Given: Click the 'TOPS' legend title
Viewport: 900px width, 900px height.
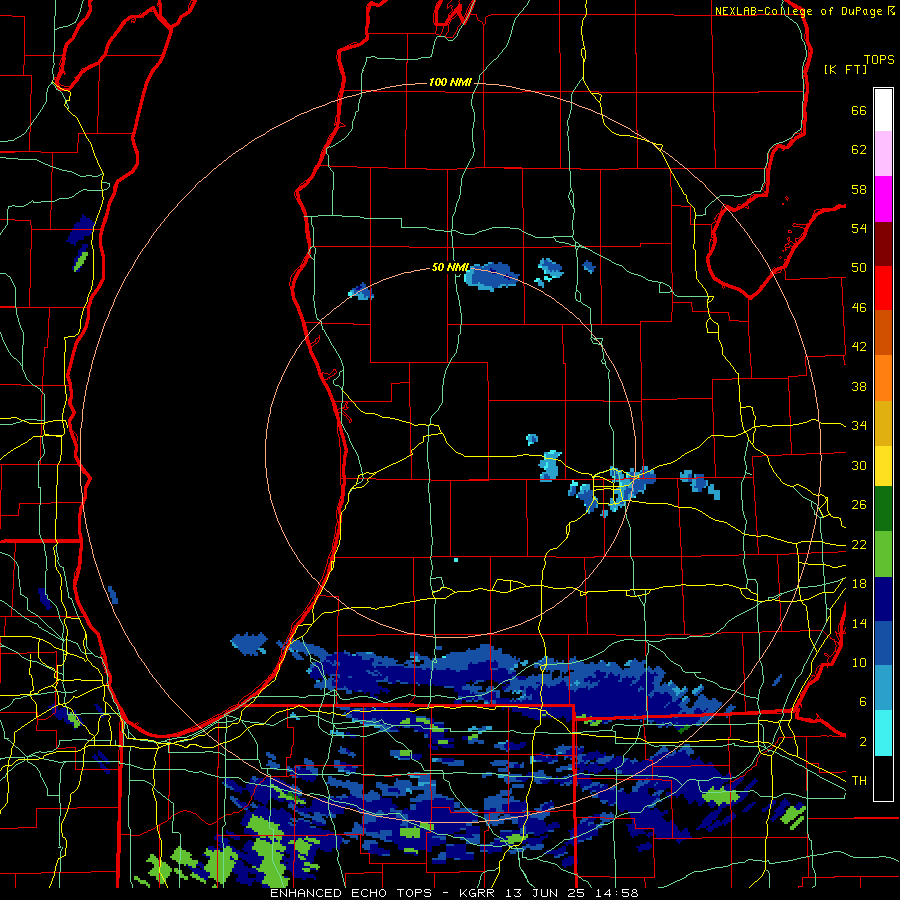Looking at the screenshot, I should (879, 60).
